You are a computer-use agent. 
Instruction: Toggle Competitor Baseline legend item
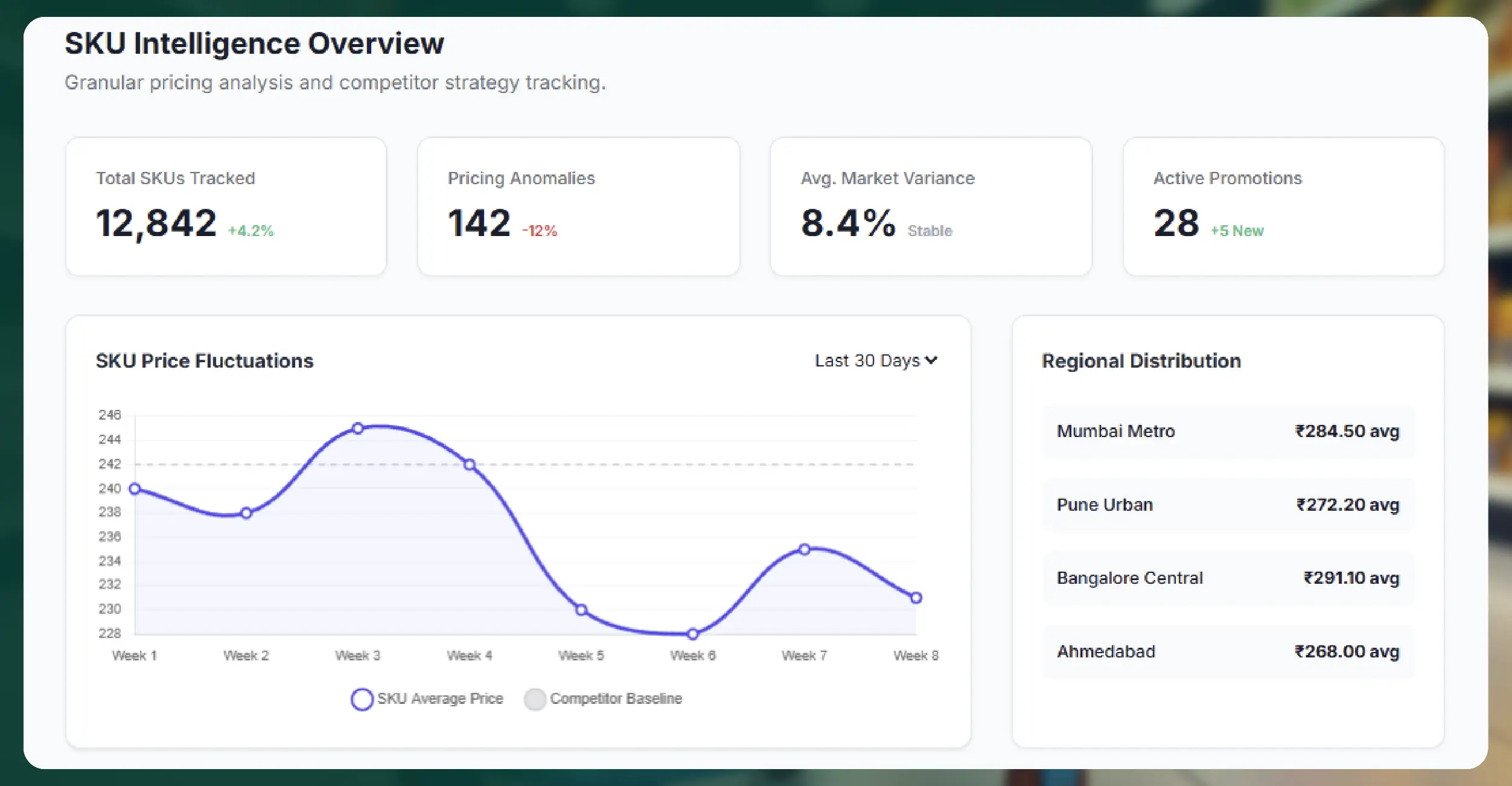615,698
